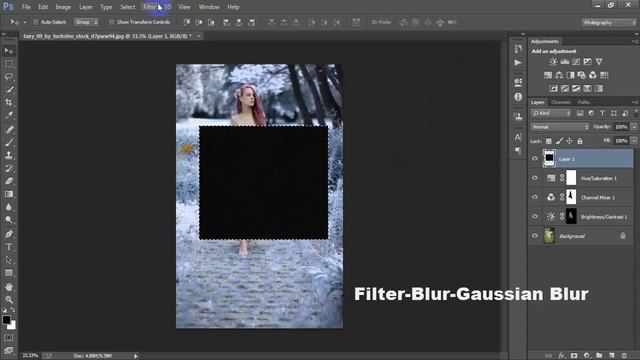This screenshot has width=640, height=360.
Task: Select the Clone Stamp tool
Action: coord(9,156)
